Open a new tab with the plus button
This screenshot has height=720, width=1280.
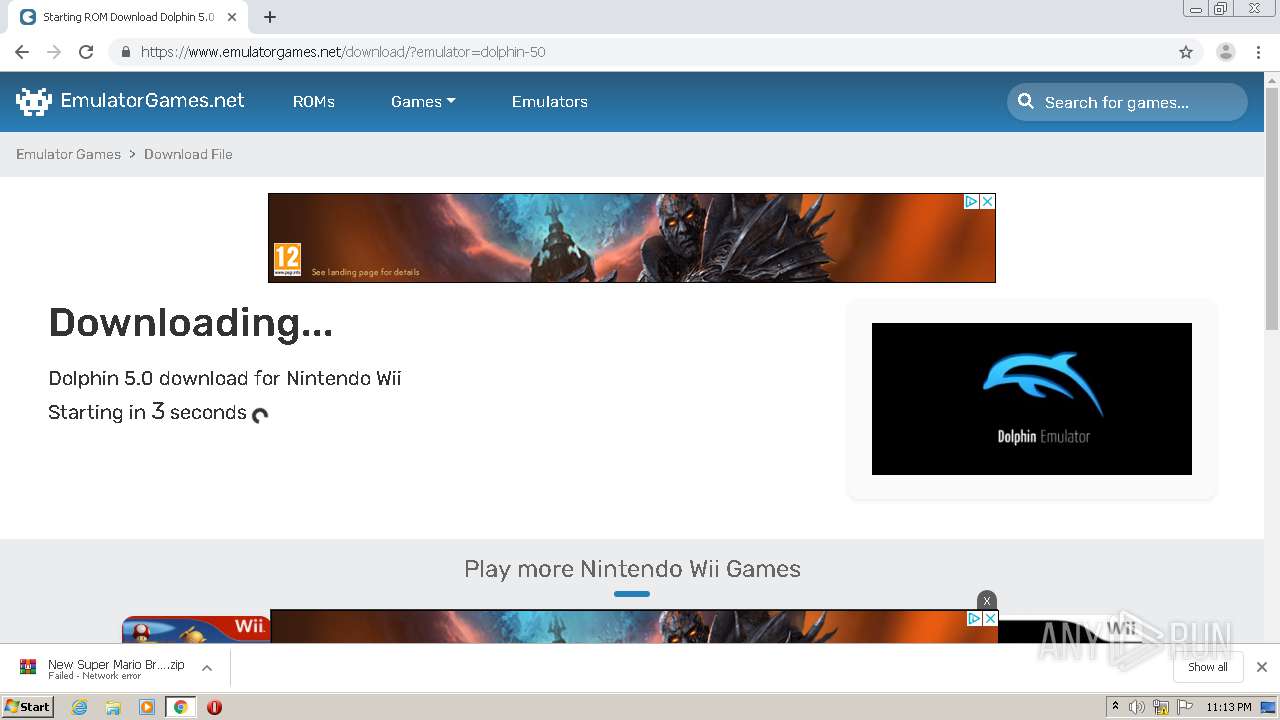[x=270, y=17]
